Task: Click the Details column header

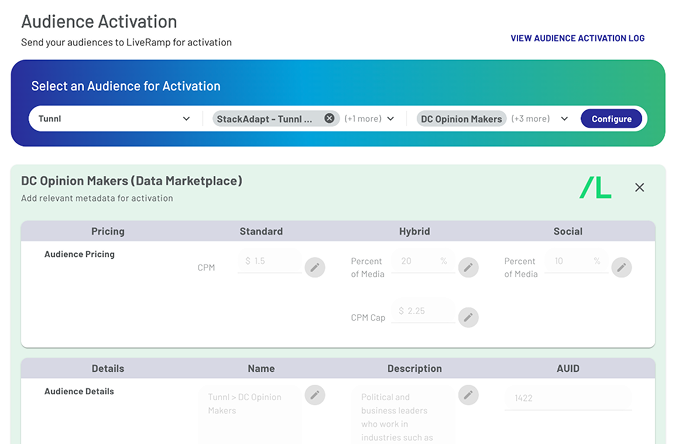Action: (x=108, y=369)
